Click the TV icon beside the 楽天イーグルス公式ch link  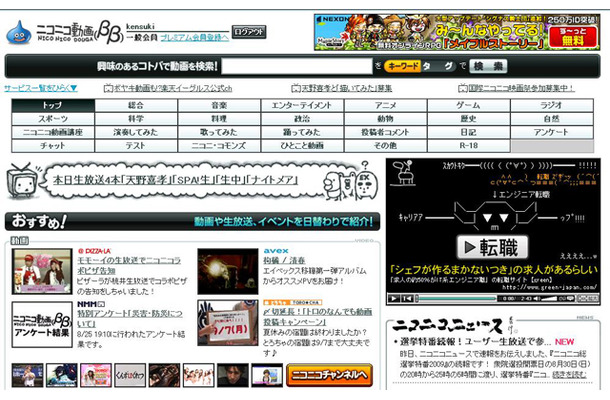coord(108,88)
